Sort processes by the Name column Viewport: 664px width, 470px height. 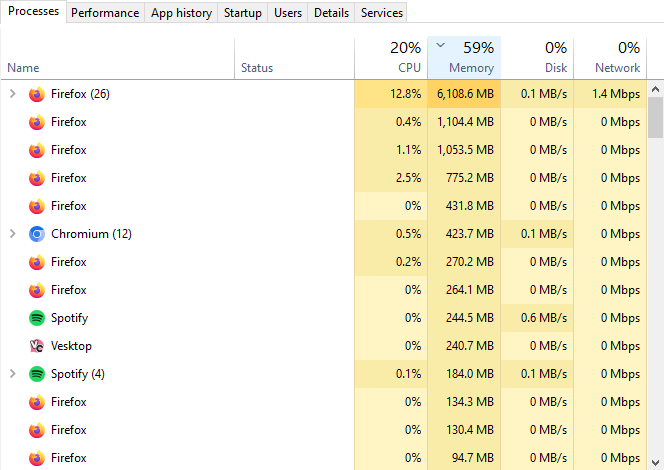pyautogui.click(x=117, y=58)
